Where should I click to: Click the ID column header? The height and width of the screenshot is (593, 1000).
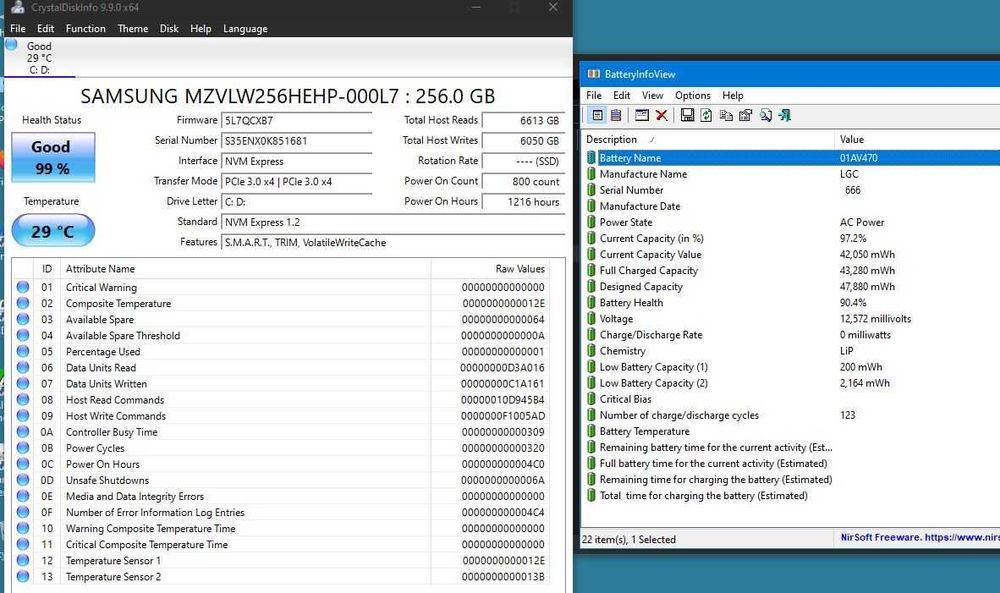[x=47, y=269]
